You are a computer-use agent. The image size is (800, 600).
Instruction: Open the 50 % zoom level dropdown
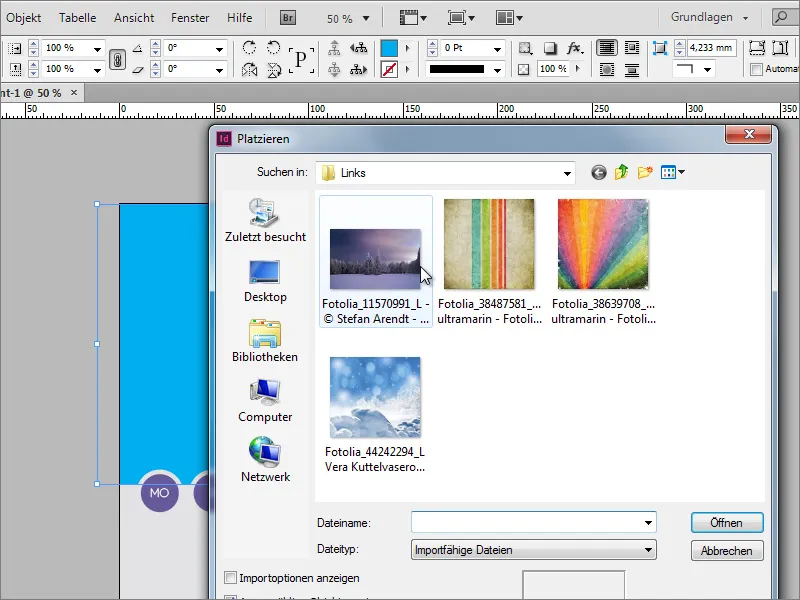(x=366, y=18)
